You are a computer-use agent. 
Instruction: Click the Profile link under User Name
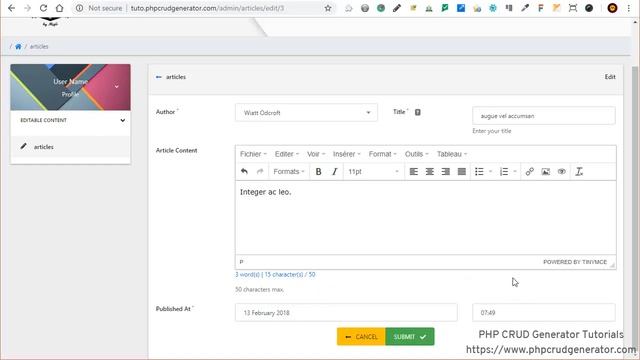point(70,94)
